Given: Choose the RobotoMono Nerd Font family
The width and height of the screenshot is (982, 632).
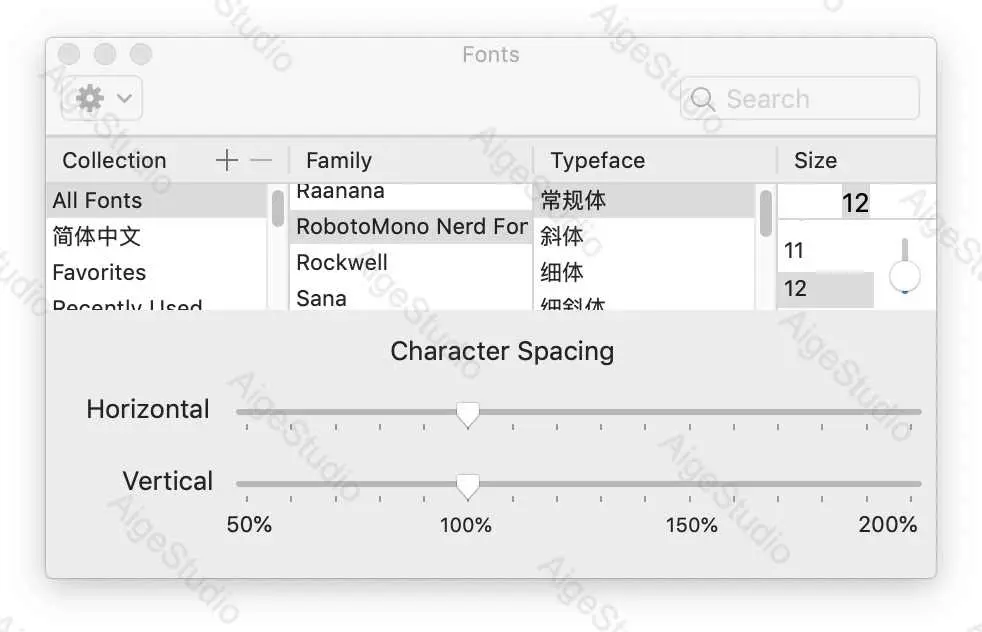Looking at the screenshot, I should coord(411,226).
